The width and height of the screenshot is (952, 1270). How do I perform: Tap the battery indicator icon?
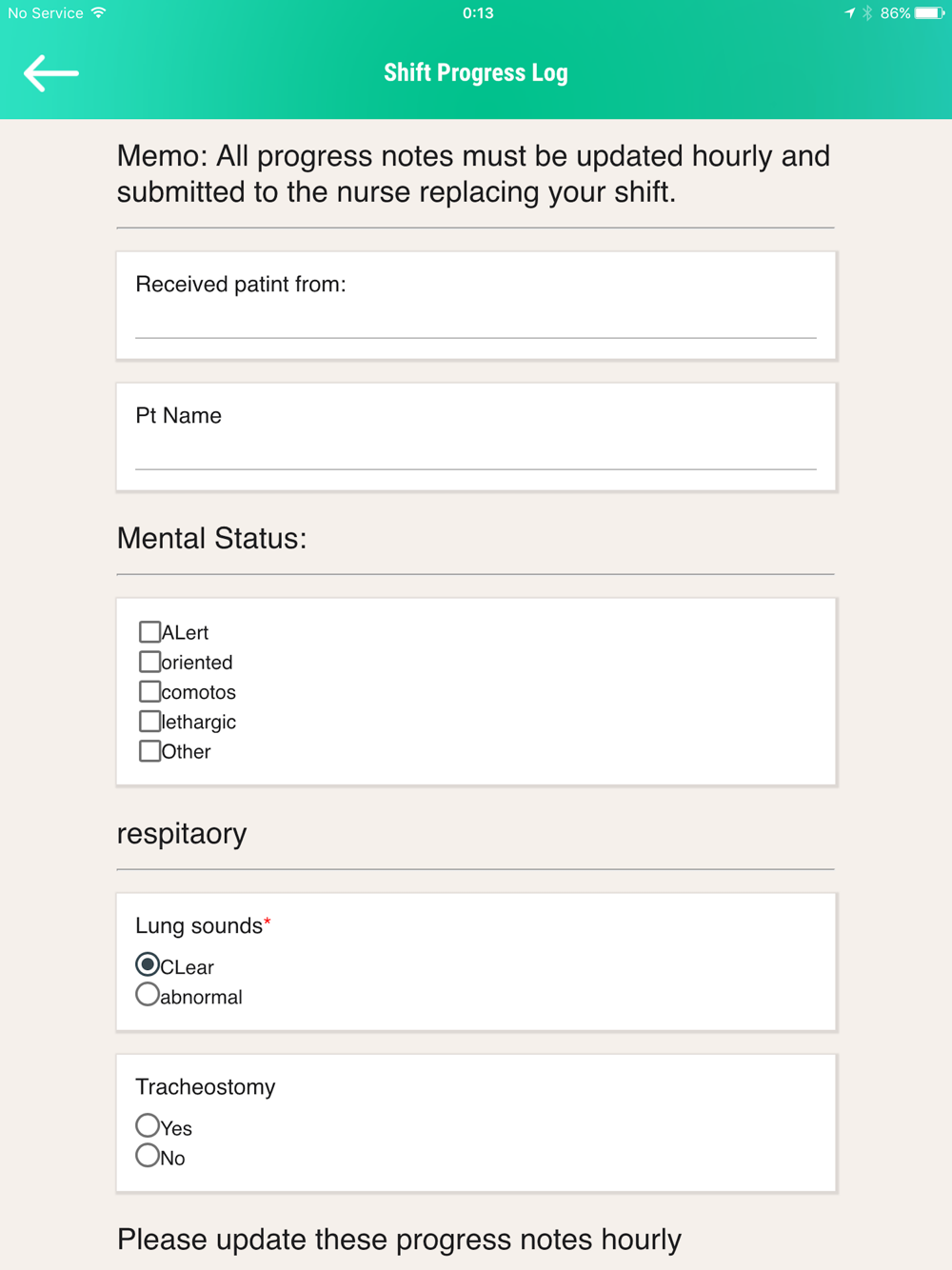pos(928,13)
